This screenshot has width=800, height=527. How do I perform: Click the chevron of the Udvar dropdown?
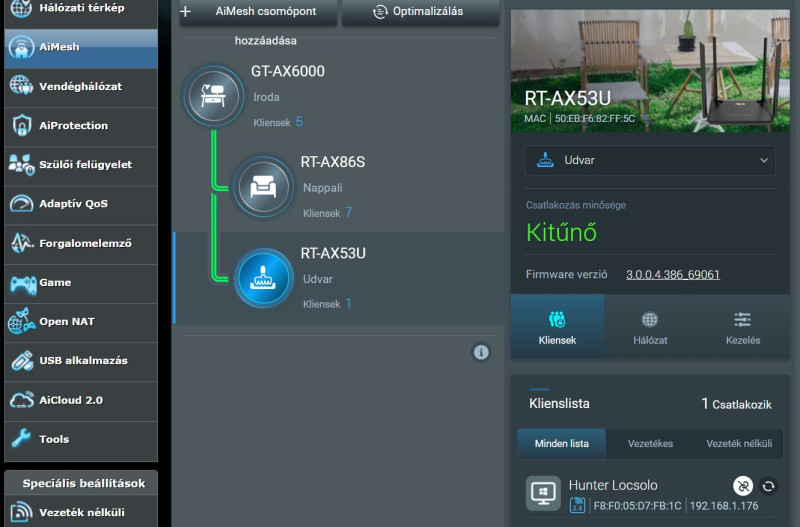[764, 160]
